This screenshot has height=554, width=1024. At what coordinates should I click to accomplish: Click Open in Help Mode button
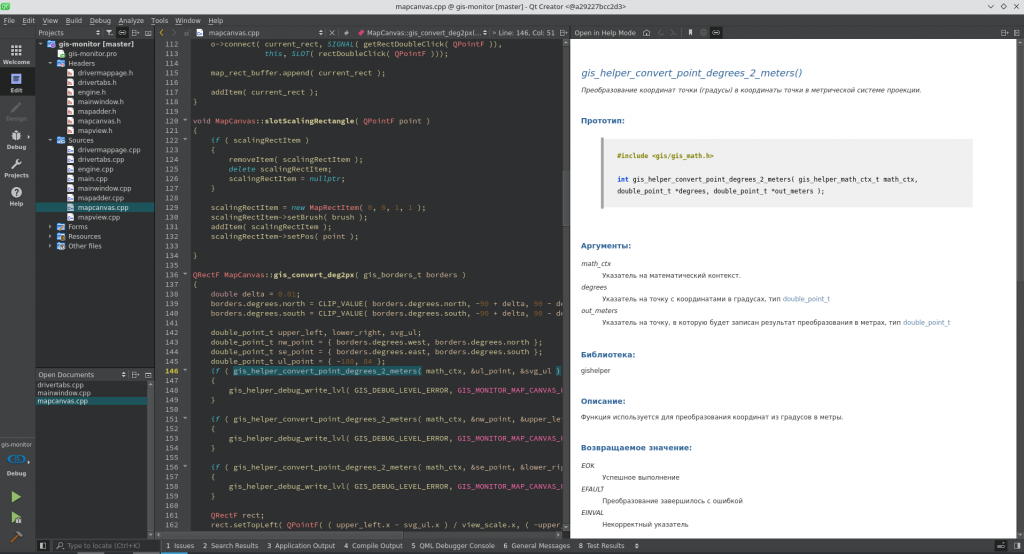click(604, 33)
